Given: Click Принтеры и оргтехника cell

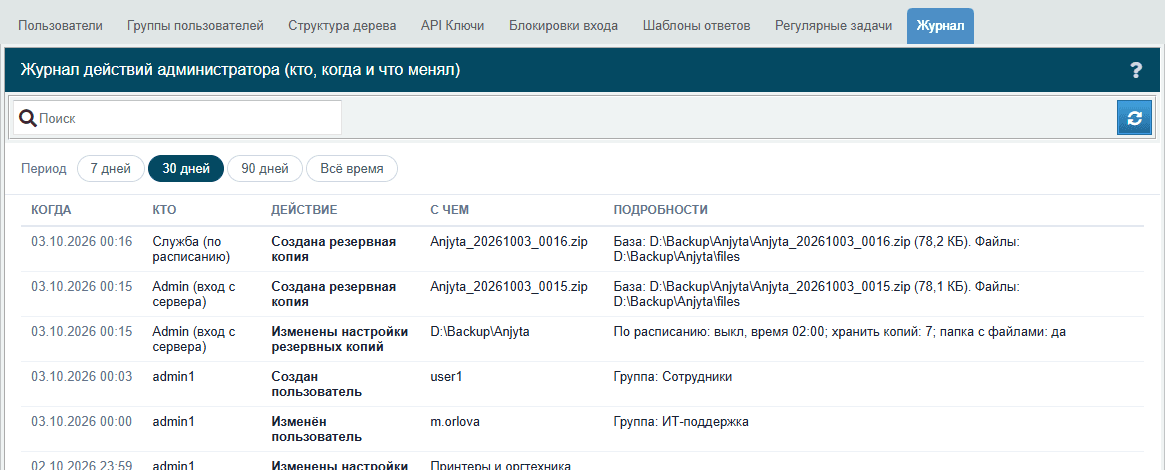Looking at the screenshot, I should (x=500, y=466).
